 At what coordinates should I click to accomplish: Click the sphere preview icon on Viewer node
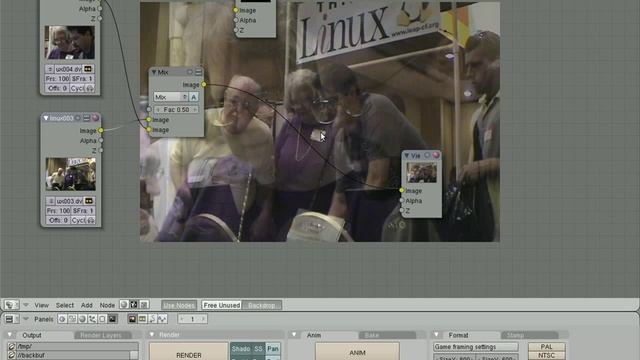pos(436,155)
